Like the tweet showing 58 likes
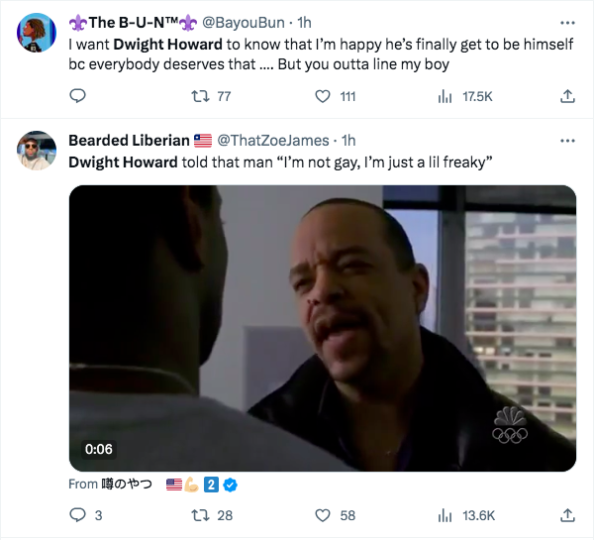Image resolution: width=595 pixels, height=540 pixels. [x=335, y=515]
